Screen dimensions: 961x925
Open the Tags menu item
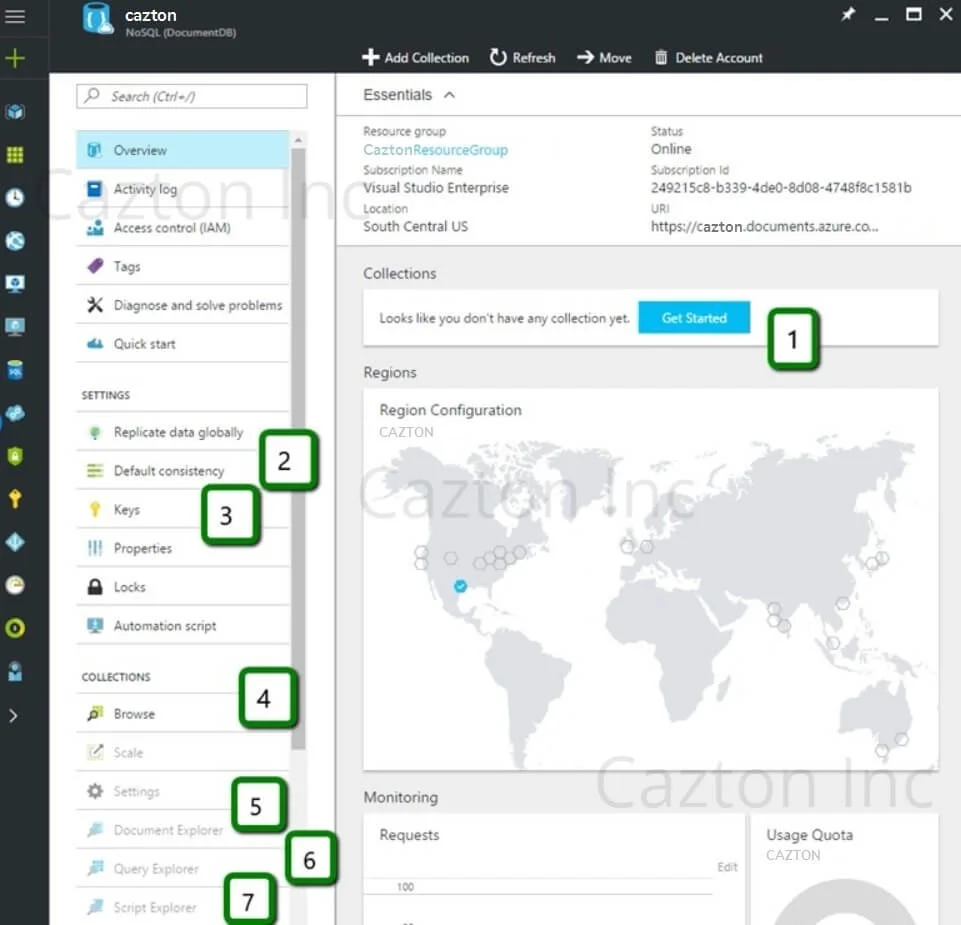point(183,266)
